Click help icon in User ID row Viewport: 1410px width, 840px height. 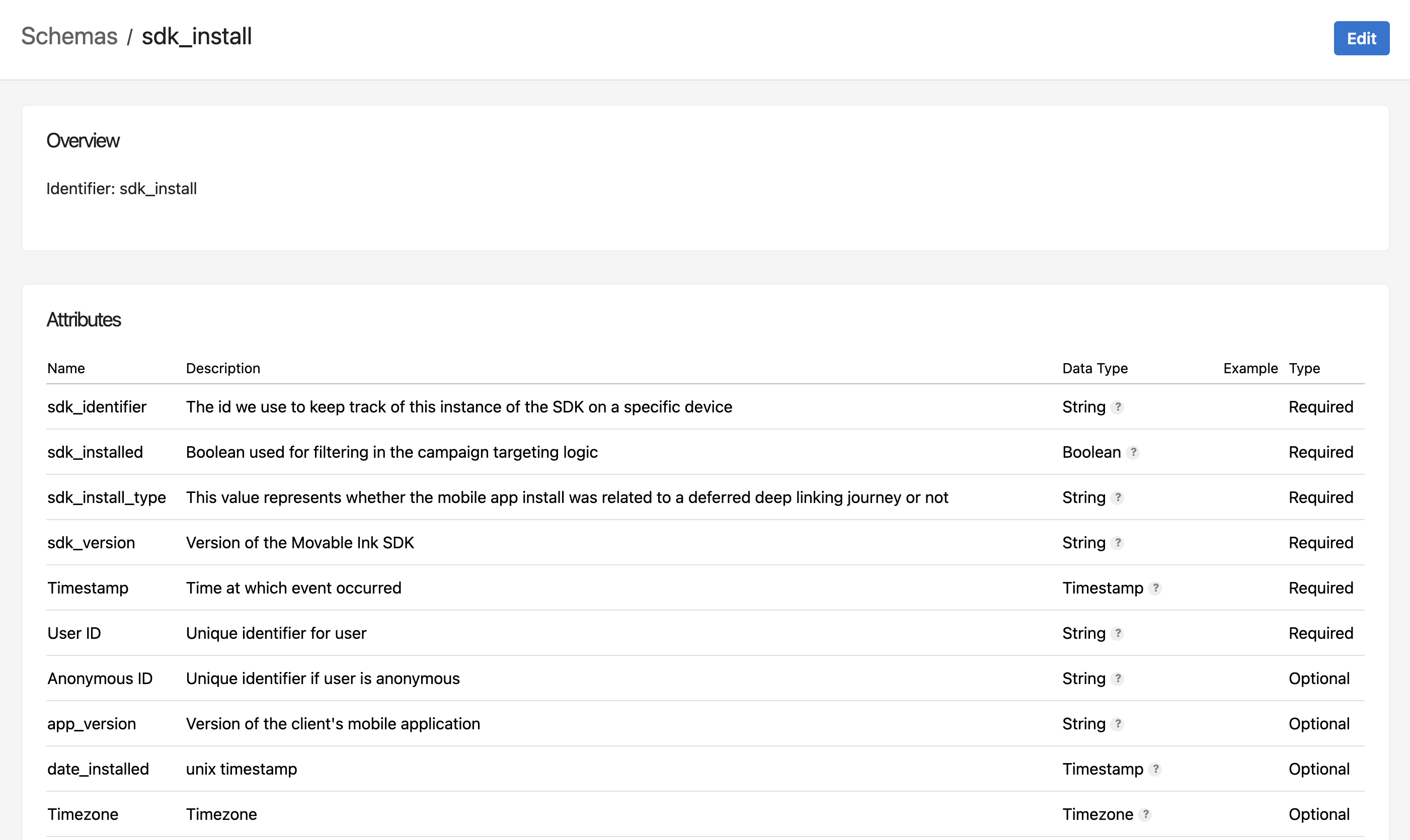(x=1117, y=633)
